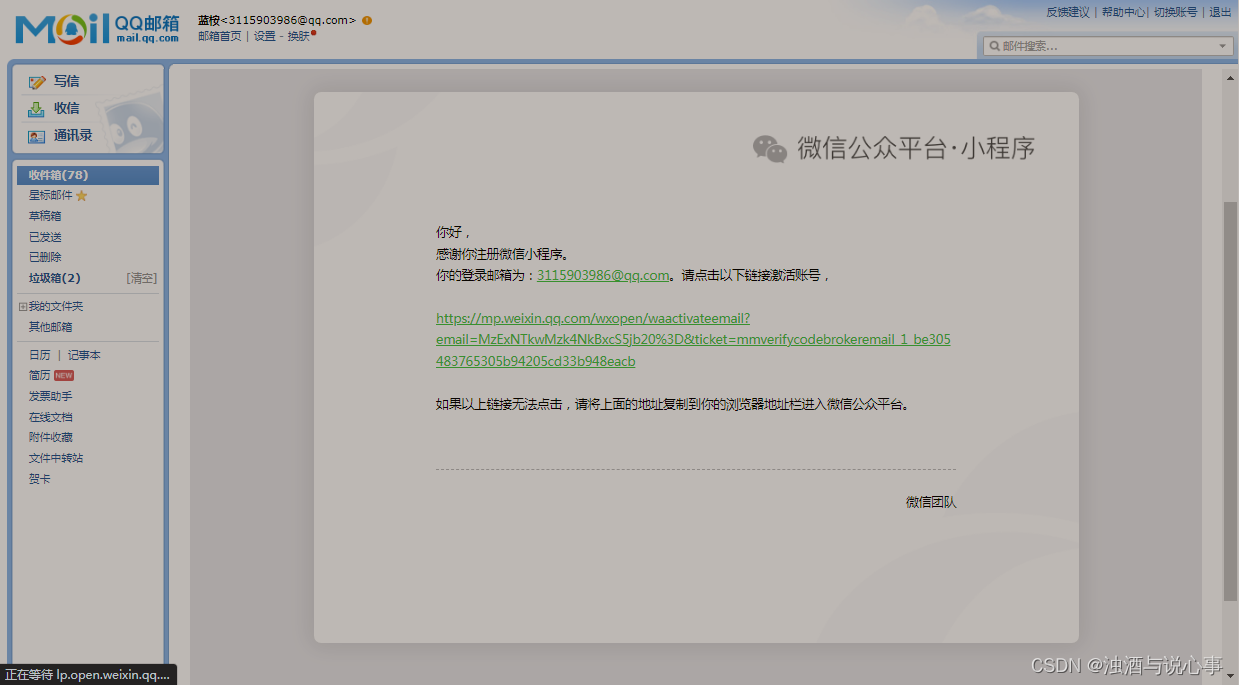The image size is (1239, 685).
Task: Open 记事本 in the sidebar
Action: 84,355
